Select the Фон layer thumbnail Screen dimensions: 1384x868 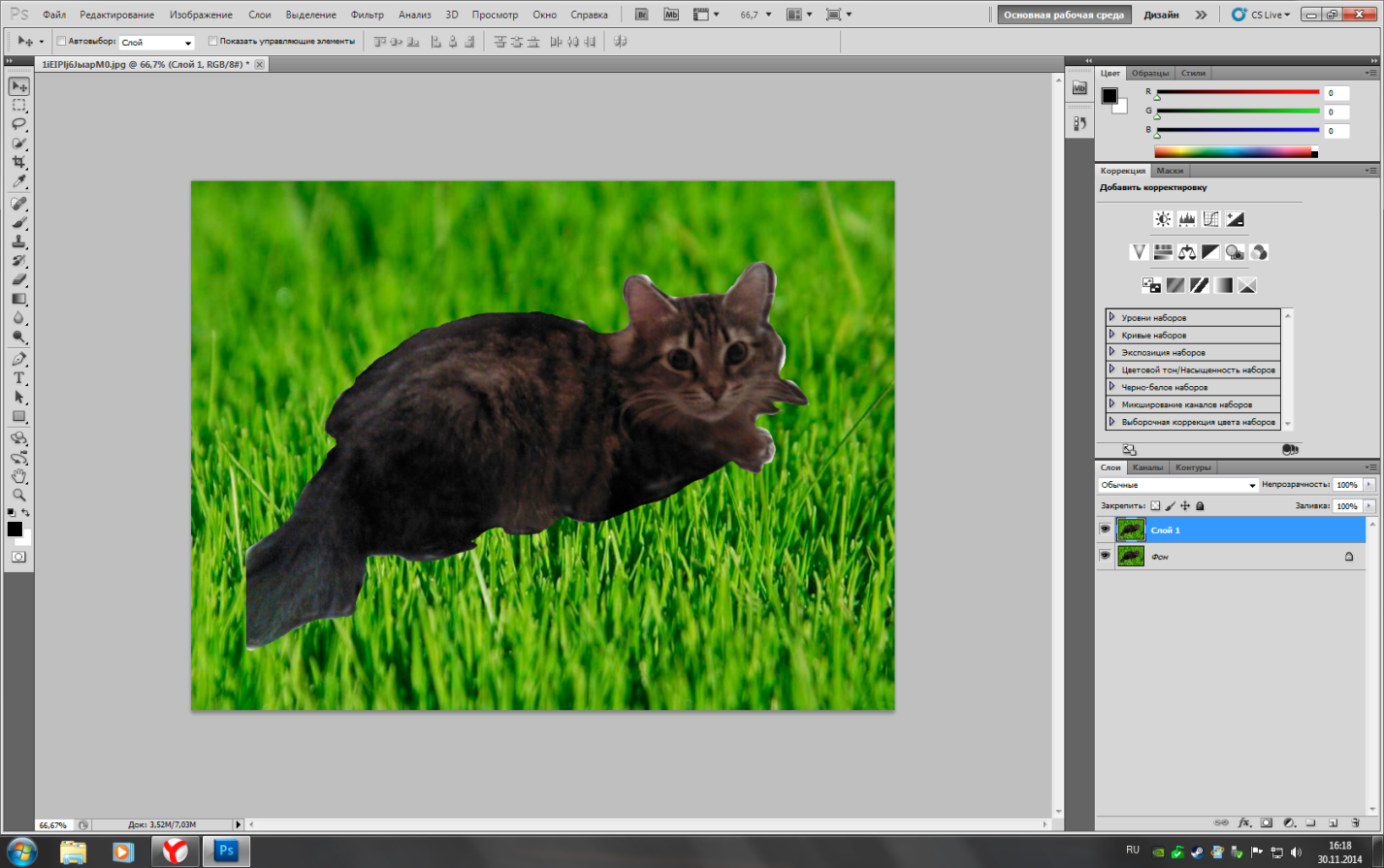[x=1131, y=556]
